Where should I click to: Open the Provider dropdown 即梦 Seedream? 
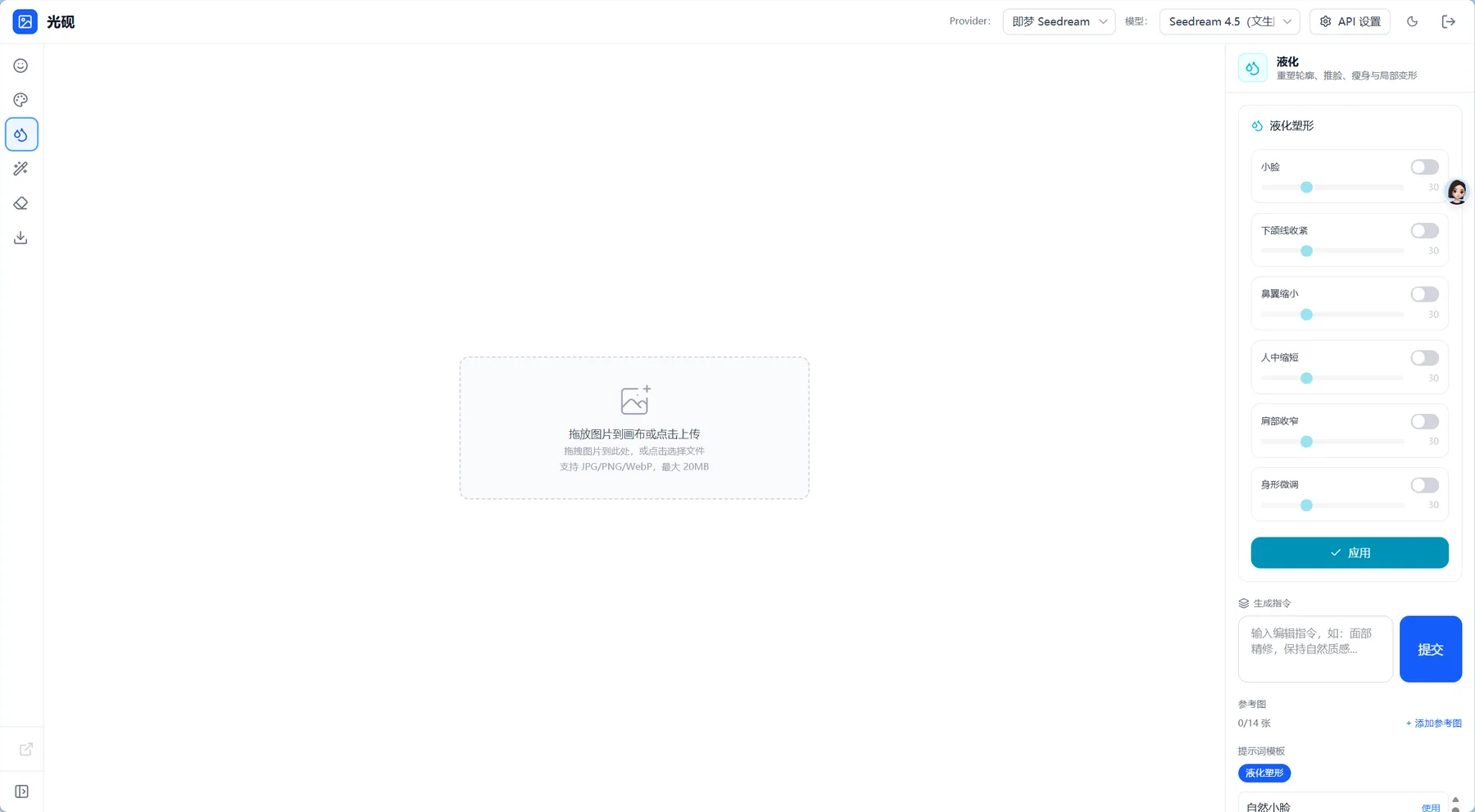pyautogui.click(x=1059, y=21)
